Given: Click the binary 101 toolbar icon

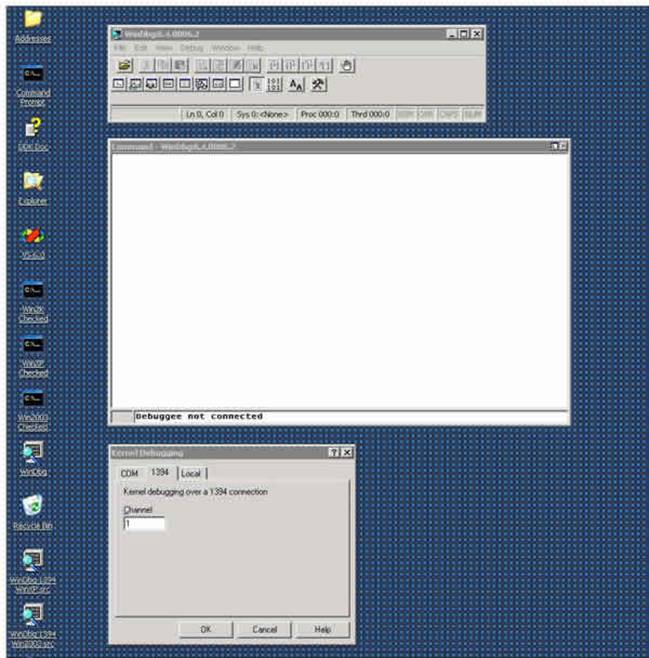Looking at the screenshot, I should (x=276, y=86).
